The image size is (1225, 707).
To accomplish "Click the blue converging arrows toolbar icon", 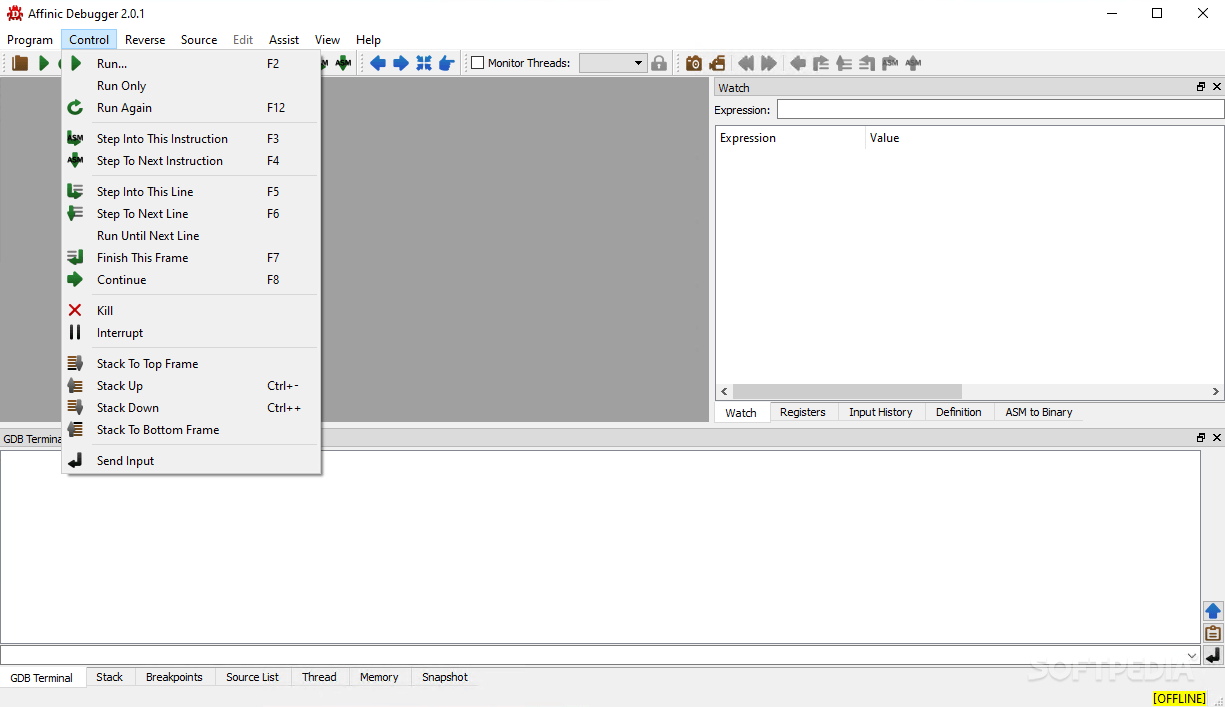I will click(424, 63).
